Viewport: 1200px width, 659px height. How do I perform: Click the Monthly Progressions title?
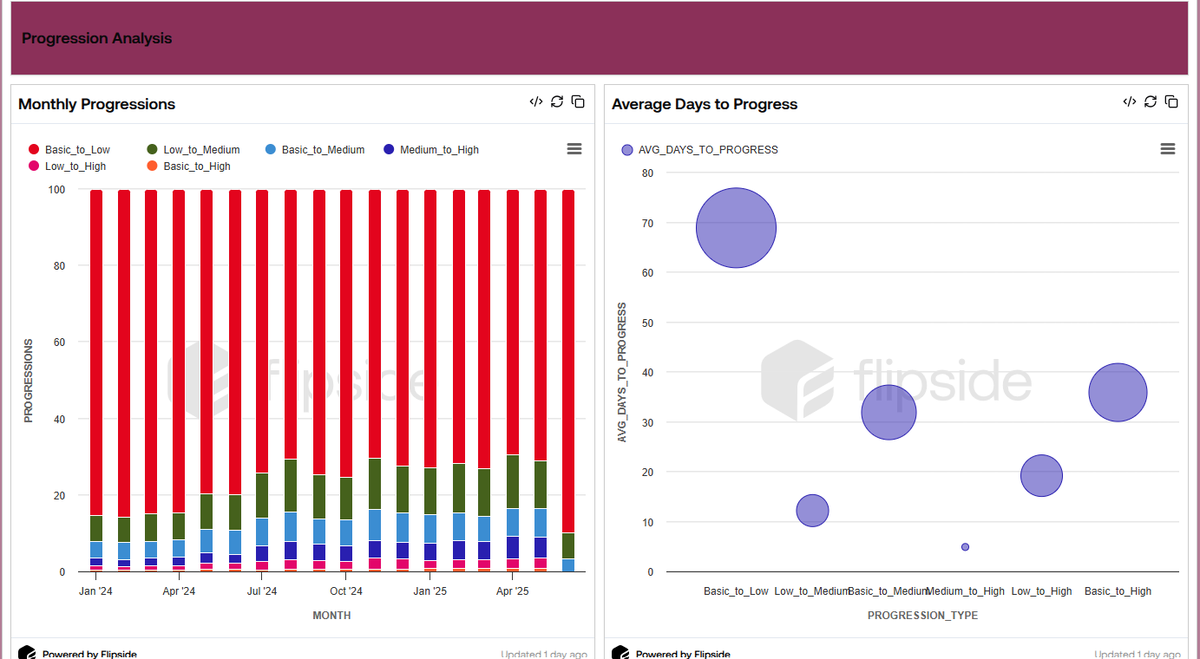click(x=97, y=104)
